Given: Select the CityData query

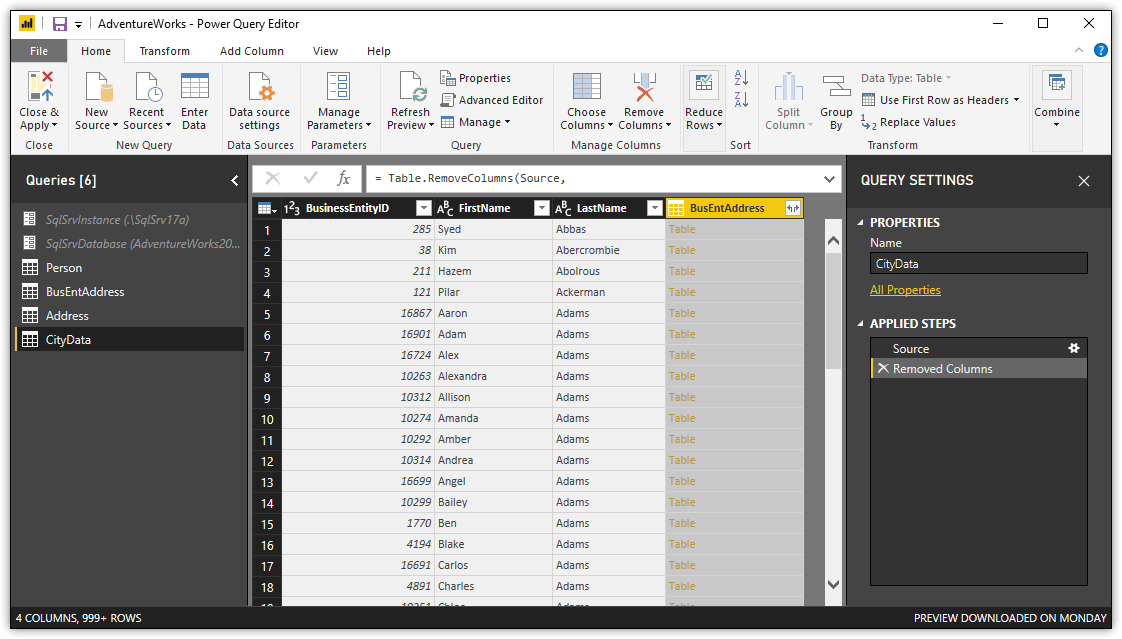Looking at the screenshot, I should pos(130,340).
